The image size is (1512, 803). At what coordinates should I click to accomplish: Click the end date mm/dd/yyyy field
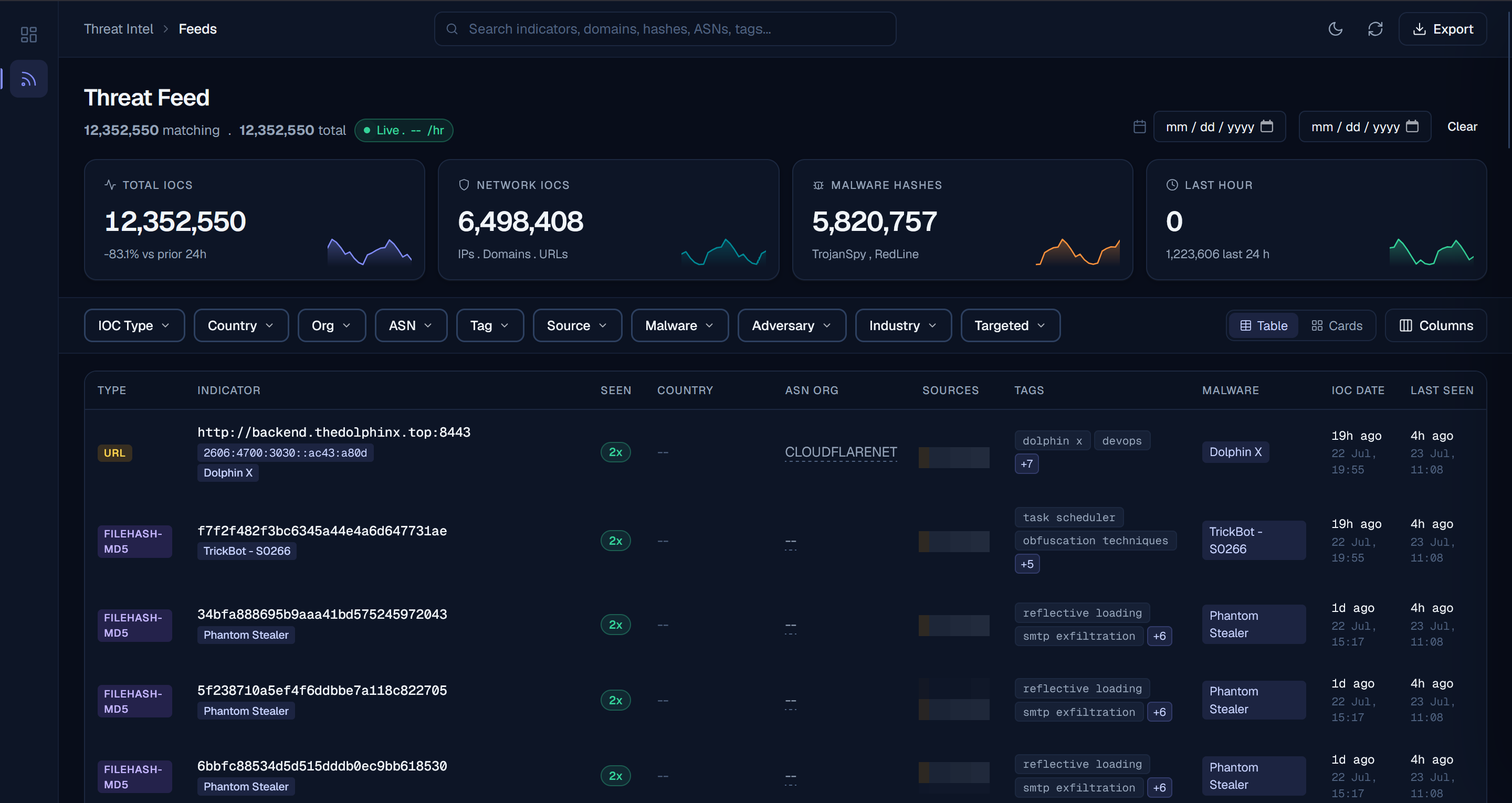pyautogui.click(x=1364, y=127)
